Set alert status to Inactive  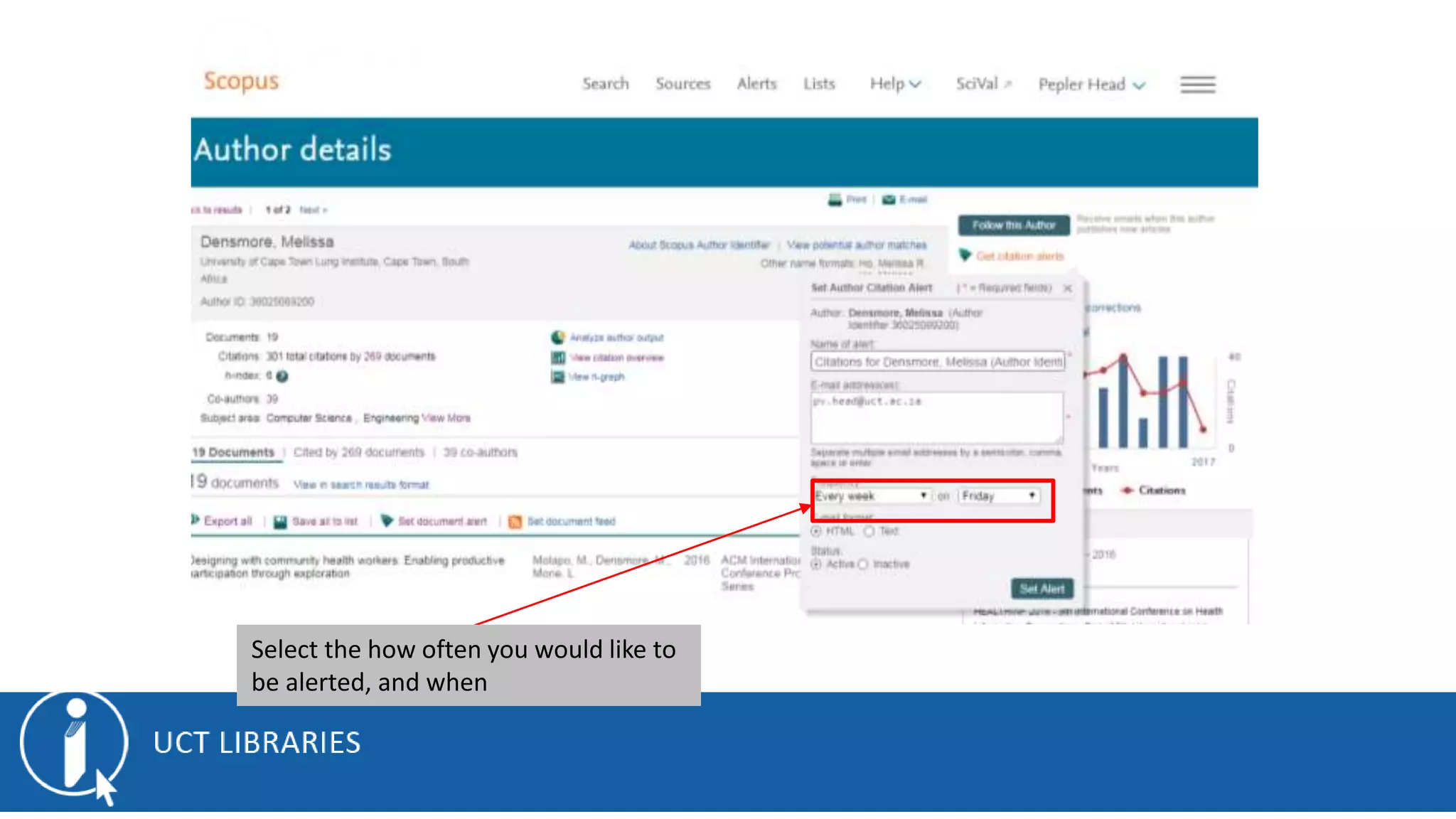(x=863, y=564)
